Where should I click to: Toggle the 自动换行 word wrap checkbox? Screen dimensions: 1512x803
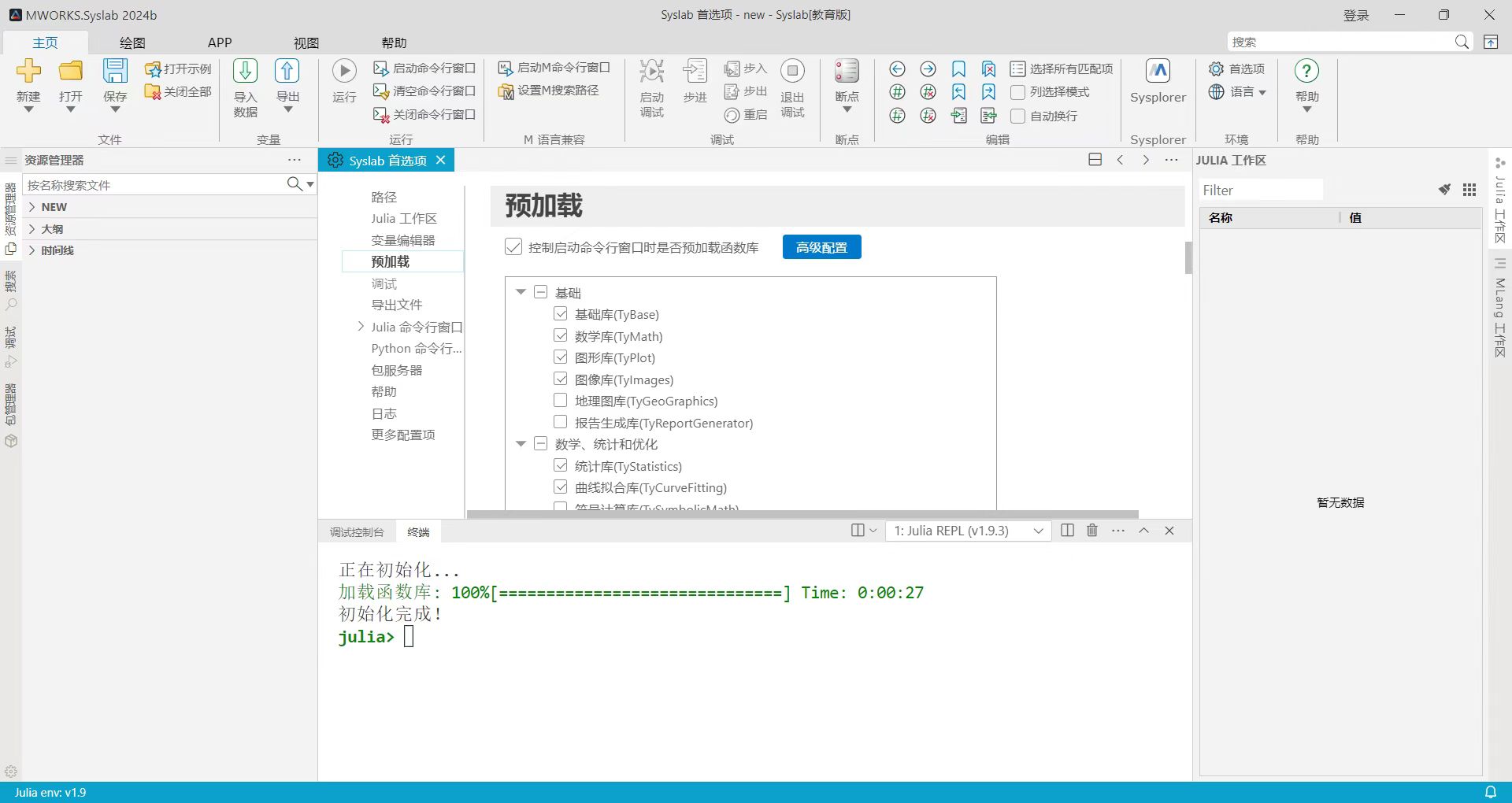coord(1017,117)
